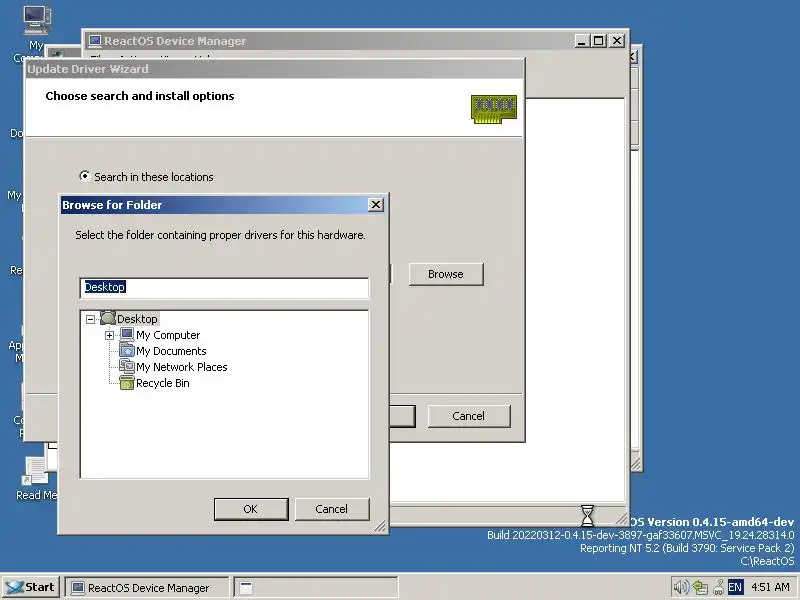
Task: Open the volume tray icon
Action: click(x=681, y=587)
